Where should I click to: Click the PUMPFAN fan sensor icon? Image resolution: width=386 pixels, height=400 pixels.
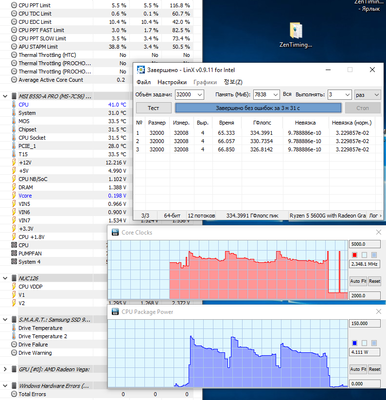pyautogui.click(x=14, y=253)
